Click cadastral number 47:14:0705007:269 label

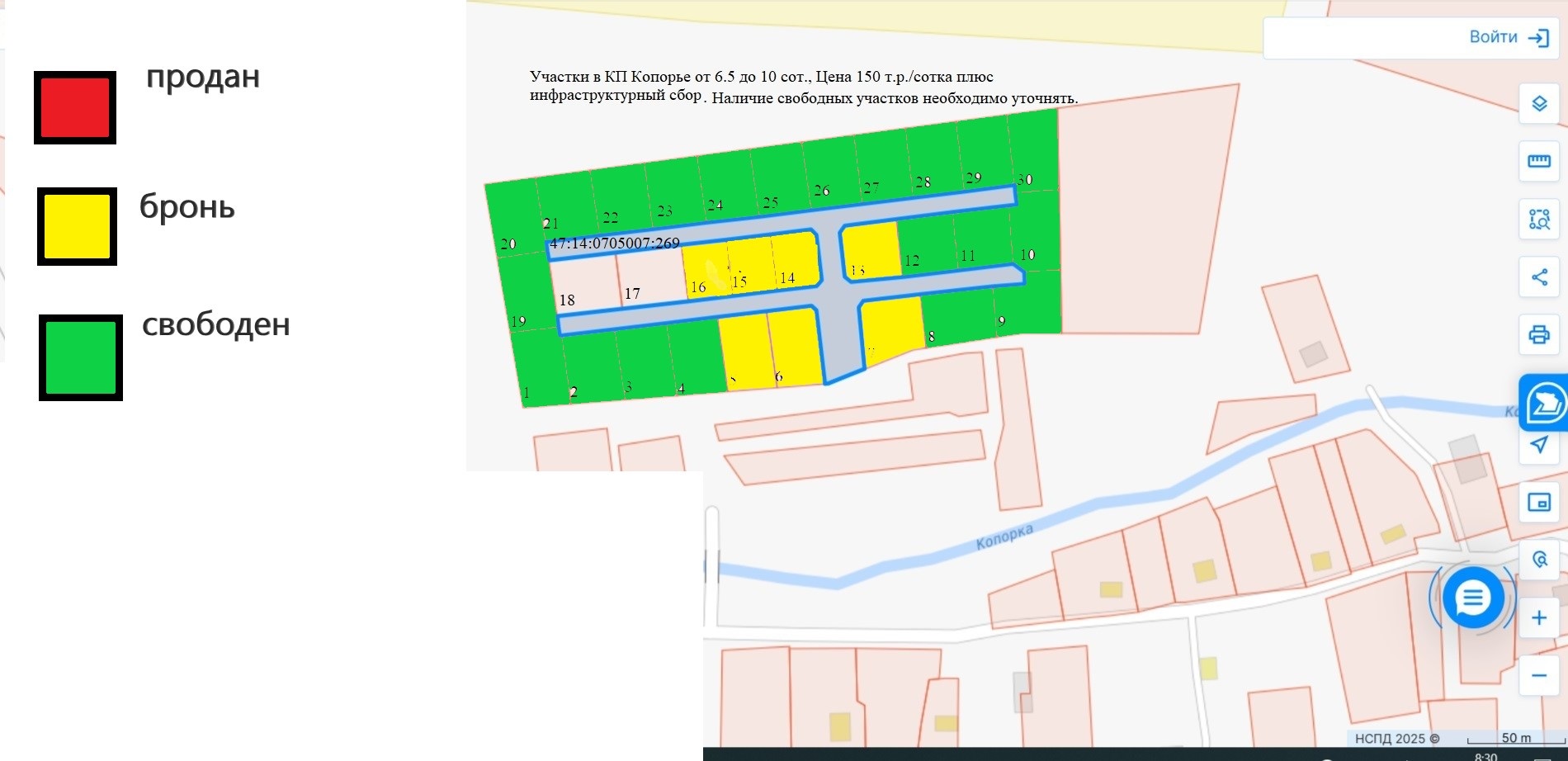[x=615, y=243]
